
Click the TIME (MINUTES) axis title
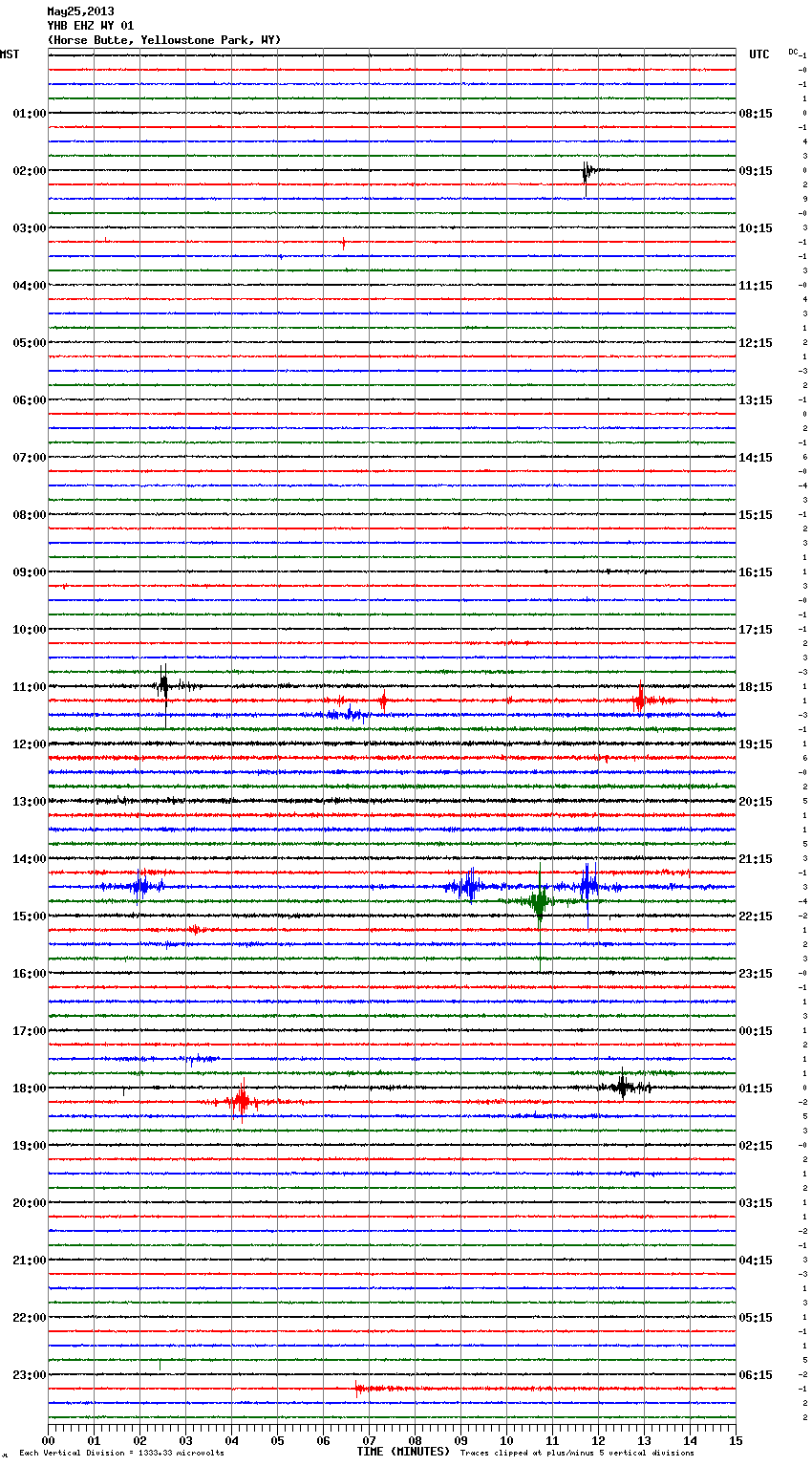pyautogui.click(x=403, y=1452)
